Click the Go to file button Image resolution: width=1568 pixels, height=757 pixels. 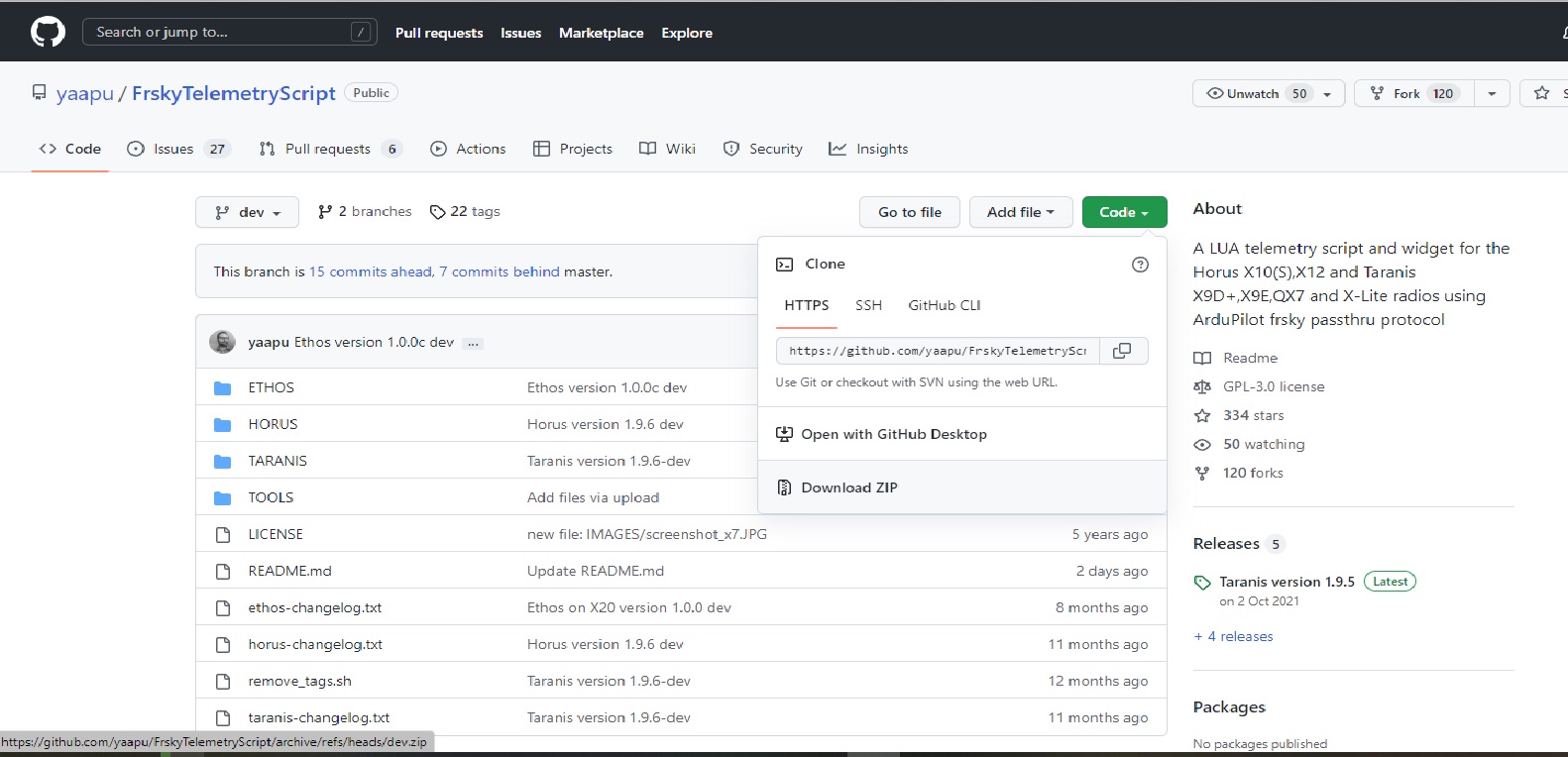coord(909,212)
